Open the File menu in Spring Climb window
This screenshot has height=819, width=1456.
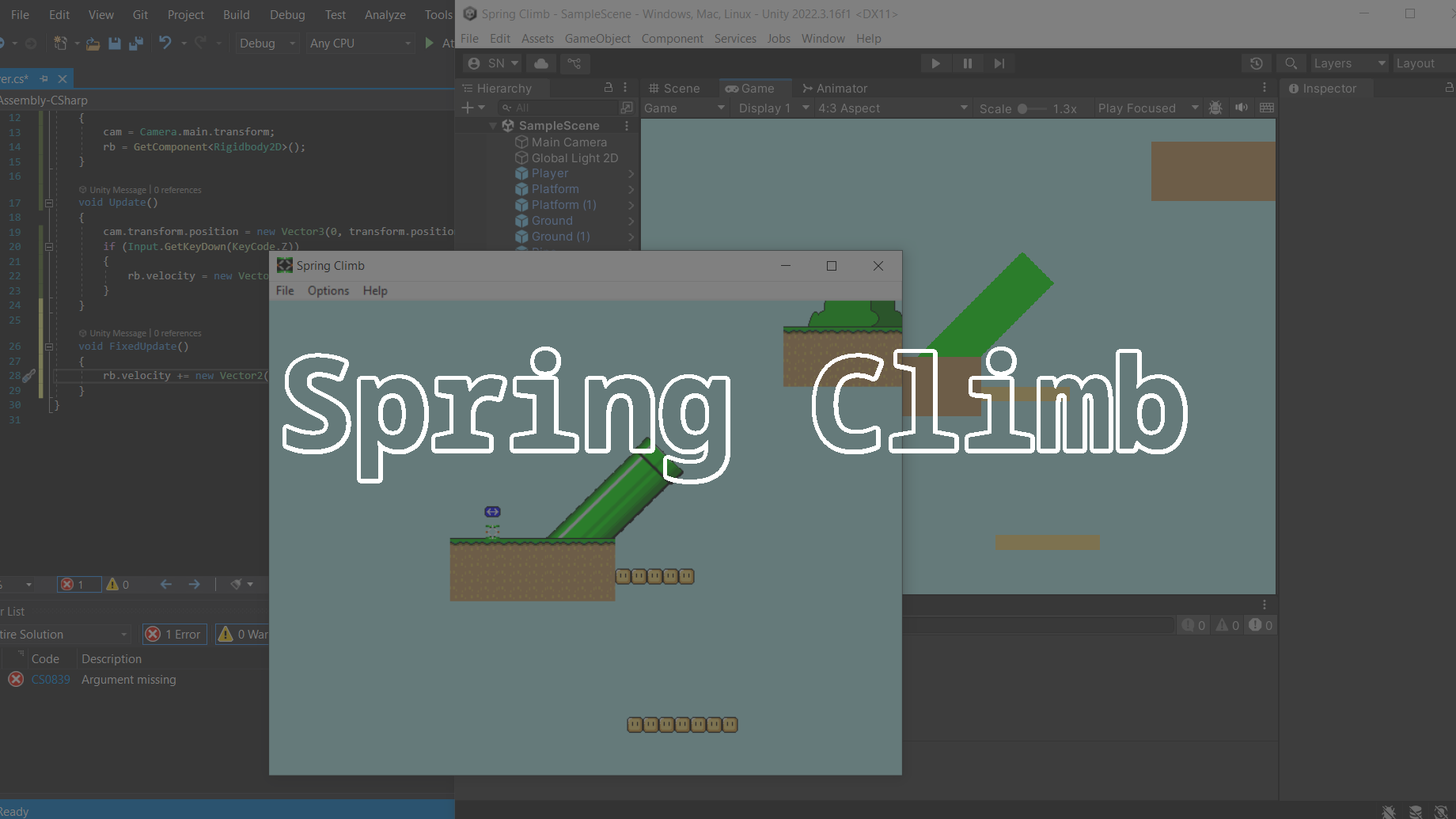pyautogui.click(x=285, y=291)
